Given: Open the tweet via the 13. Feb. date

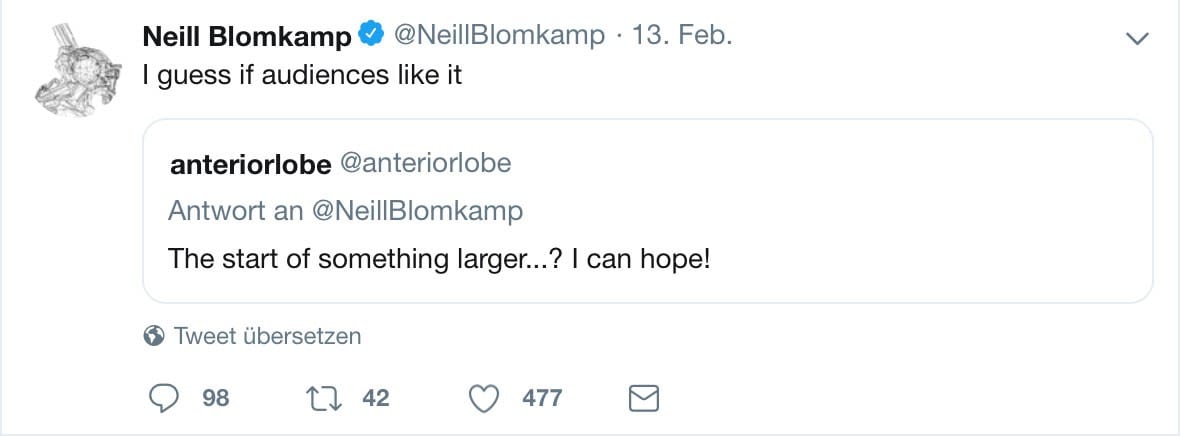Looking at the screenshot, I should pyautogui.click(x=685, y=36).
